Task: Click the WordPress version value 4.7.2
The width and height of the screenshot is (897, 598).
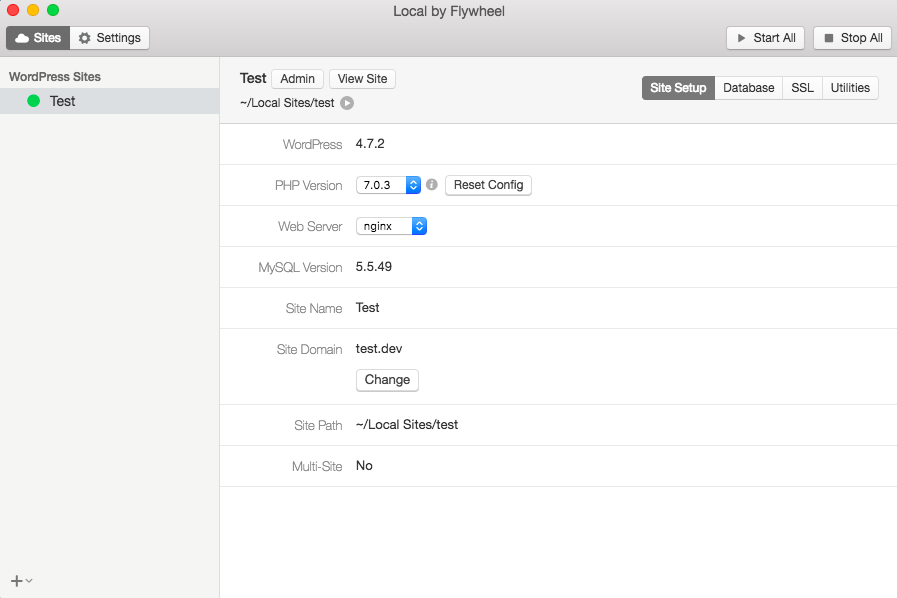Action: point(370,144)
